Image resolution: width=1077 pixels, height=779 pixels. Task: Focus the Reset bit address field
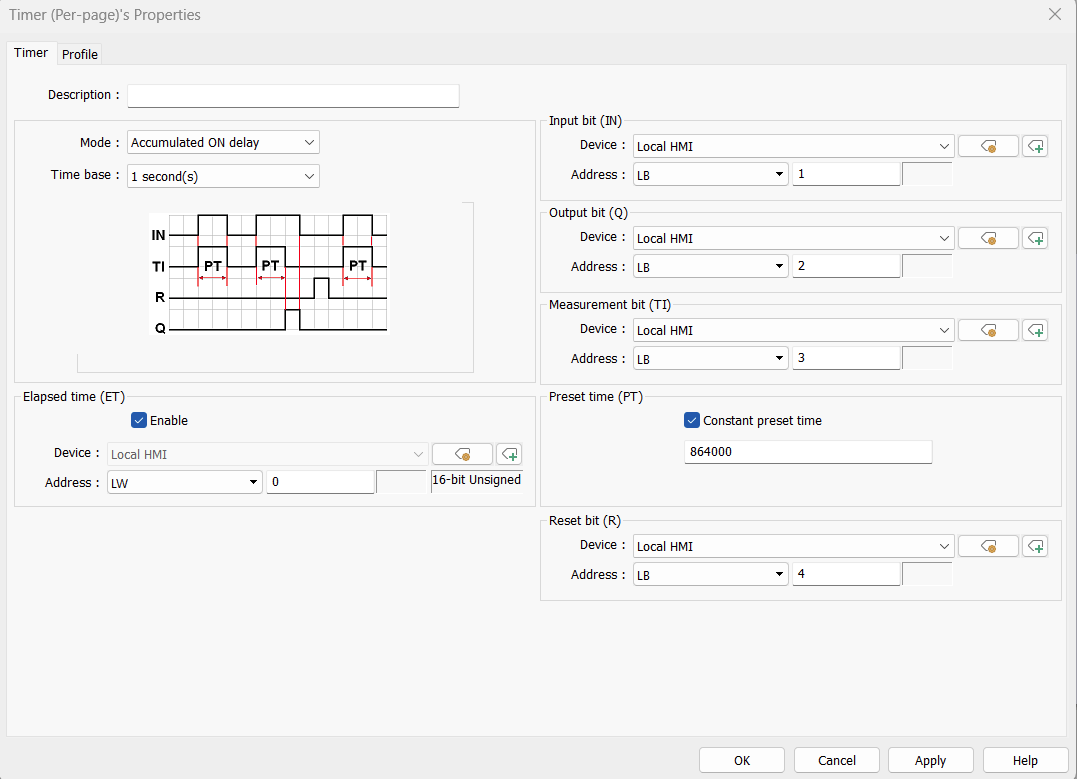846,574
